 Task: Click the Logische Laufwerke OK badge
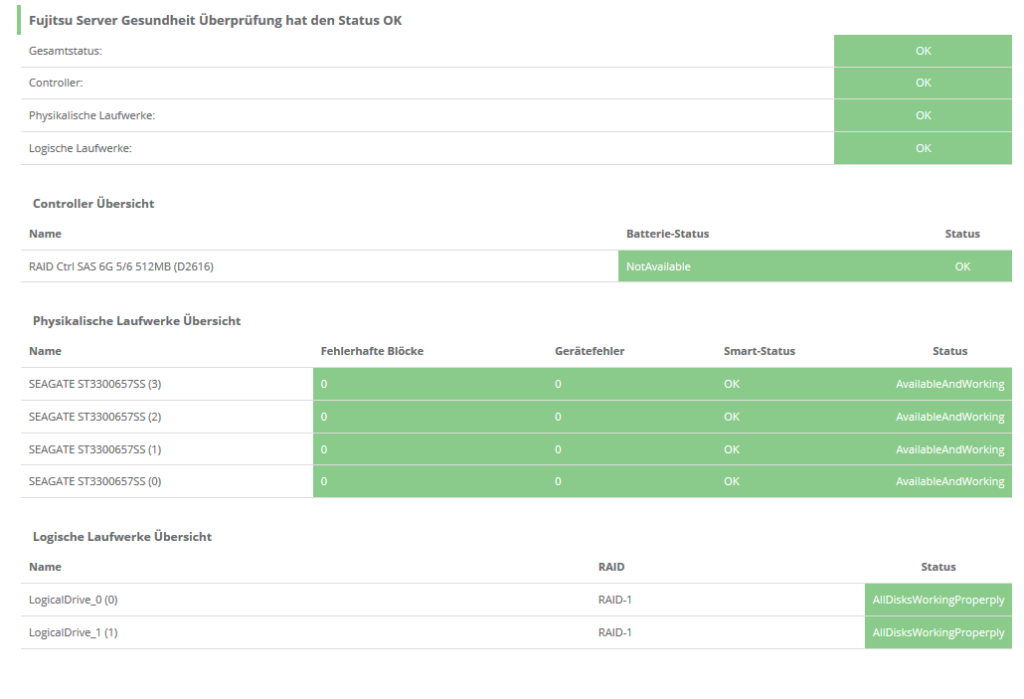tap(921, 148)
